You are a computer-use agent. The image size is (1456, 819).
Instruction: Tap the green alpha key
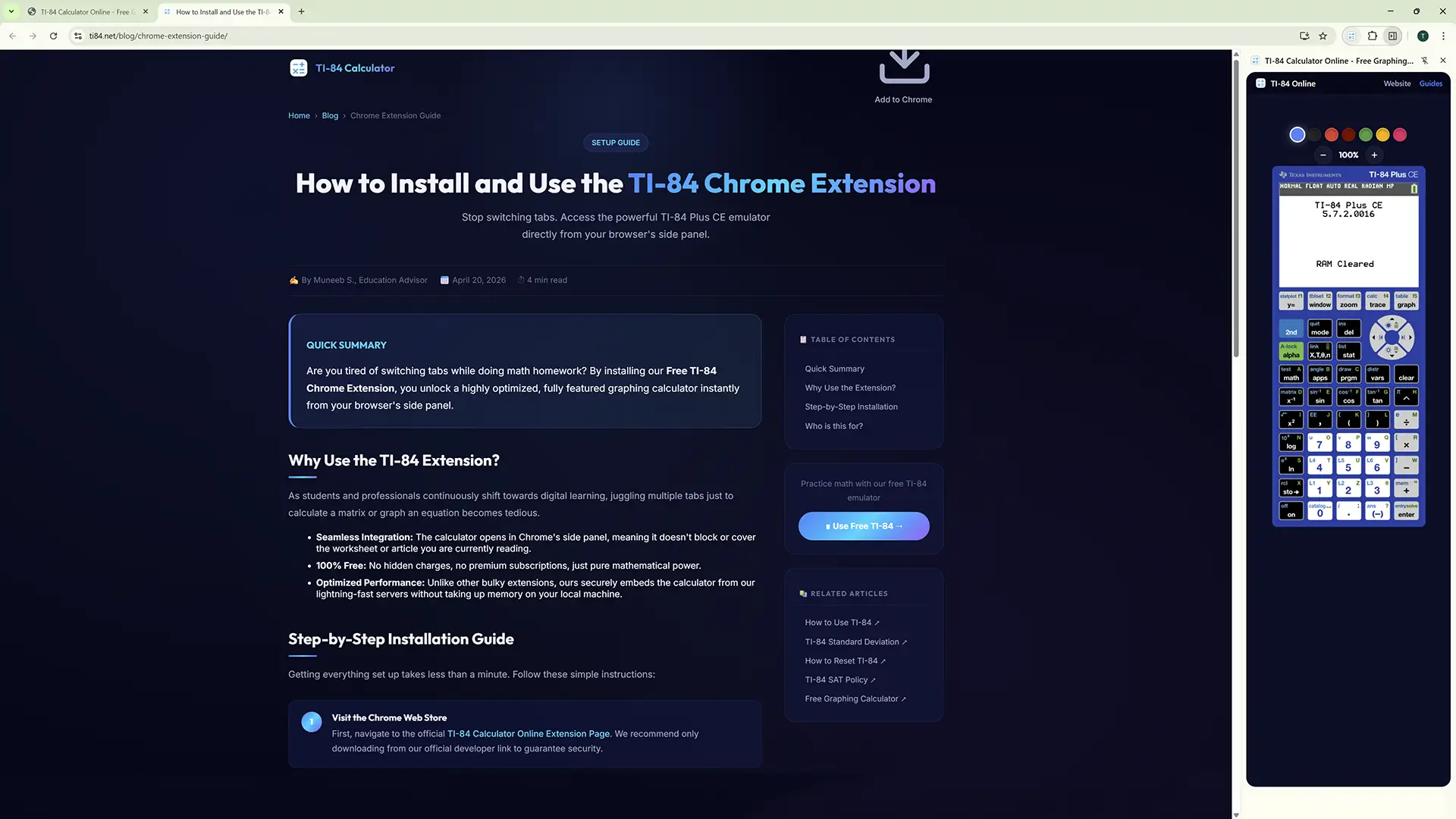click(1291, 351)
